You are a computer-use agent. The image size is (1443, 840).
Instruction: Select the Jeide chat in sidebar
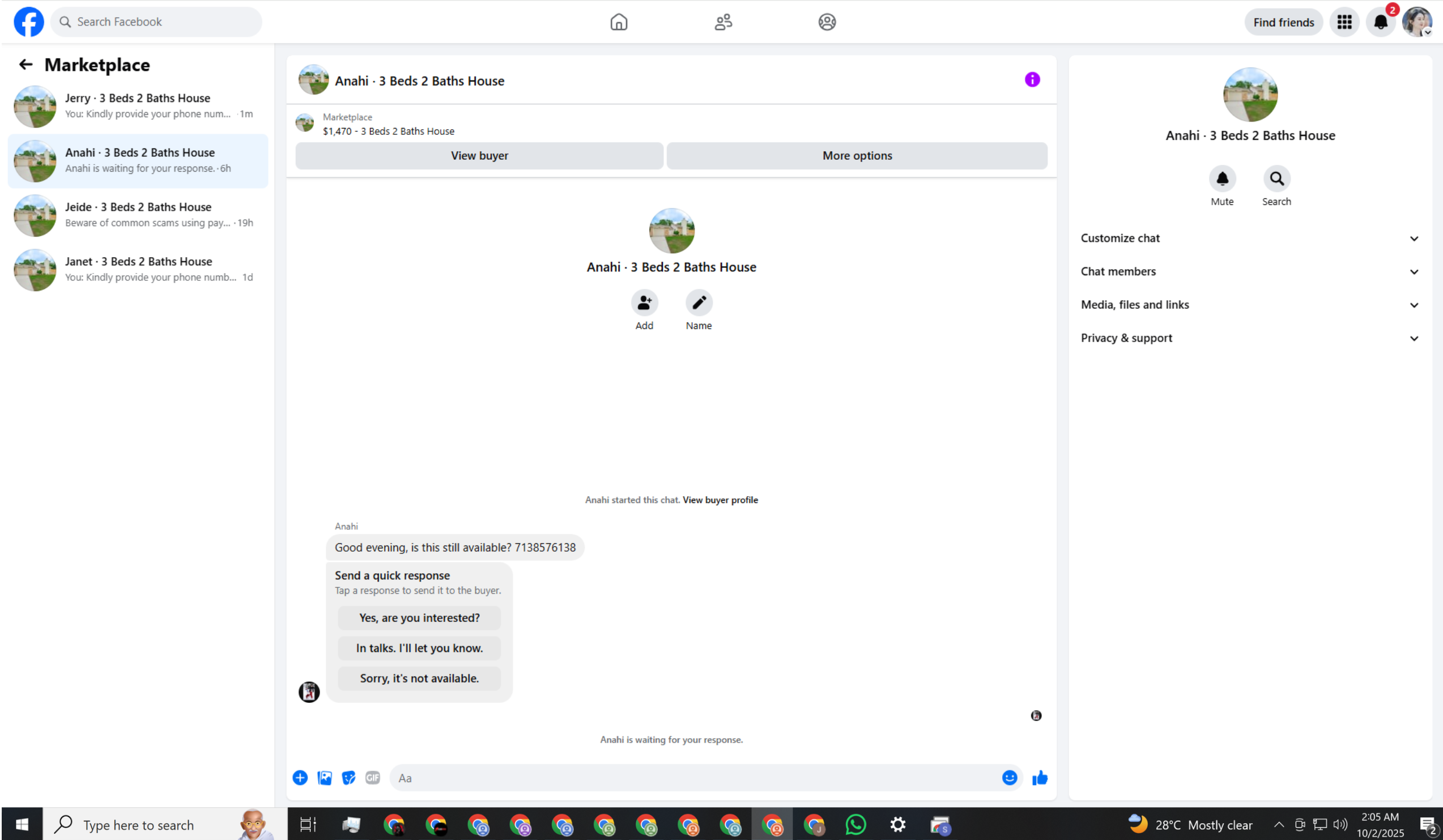[138, 215]
